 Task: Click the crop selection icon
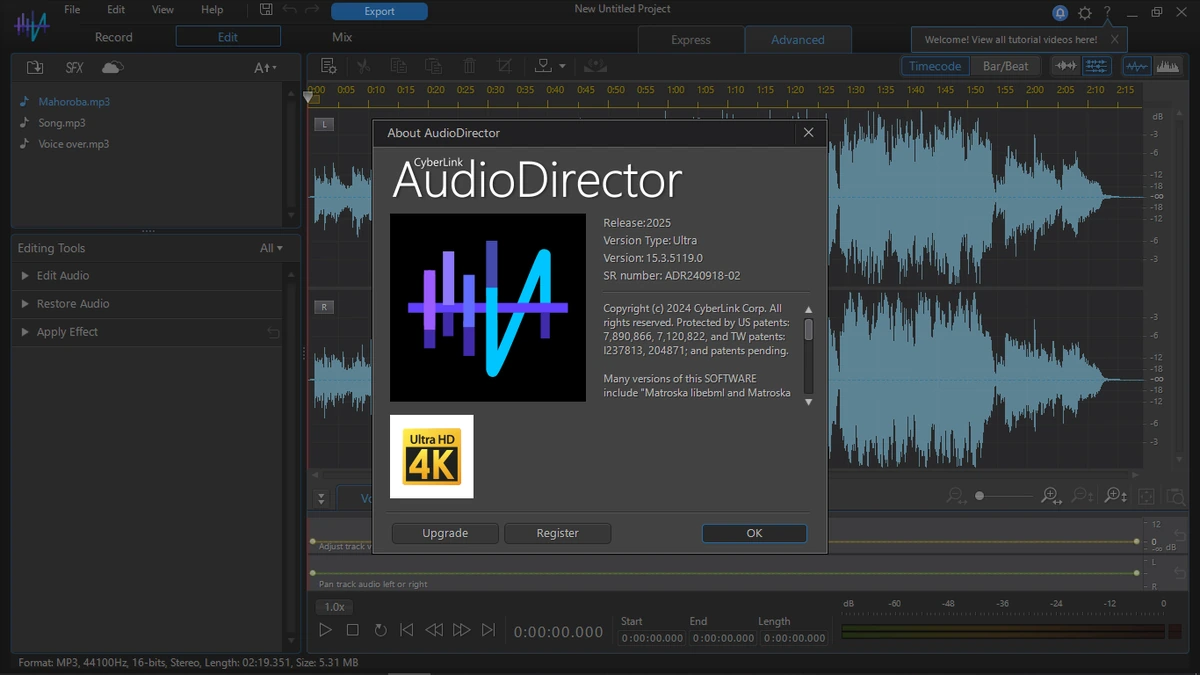504,66
